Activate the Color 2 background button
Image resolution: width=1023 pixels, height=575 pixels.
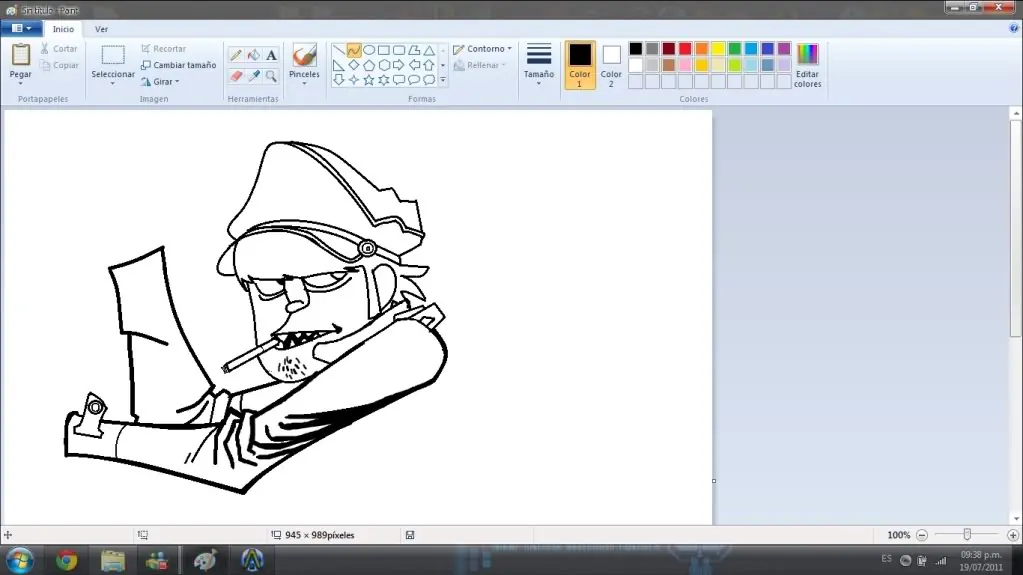tap(611, 65)
